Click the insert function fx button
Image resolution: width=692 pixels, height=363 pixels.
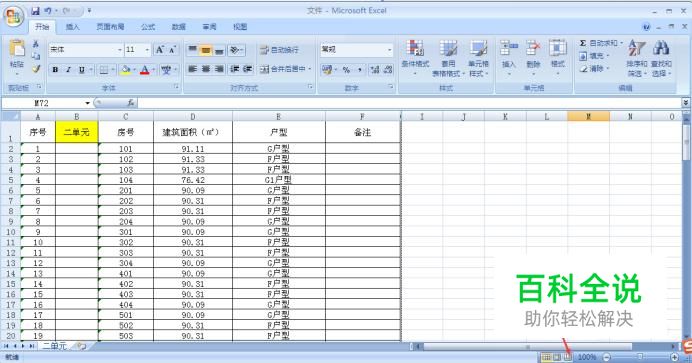click(131, 103)
